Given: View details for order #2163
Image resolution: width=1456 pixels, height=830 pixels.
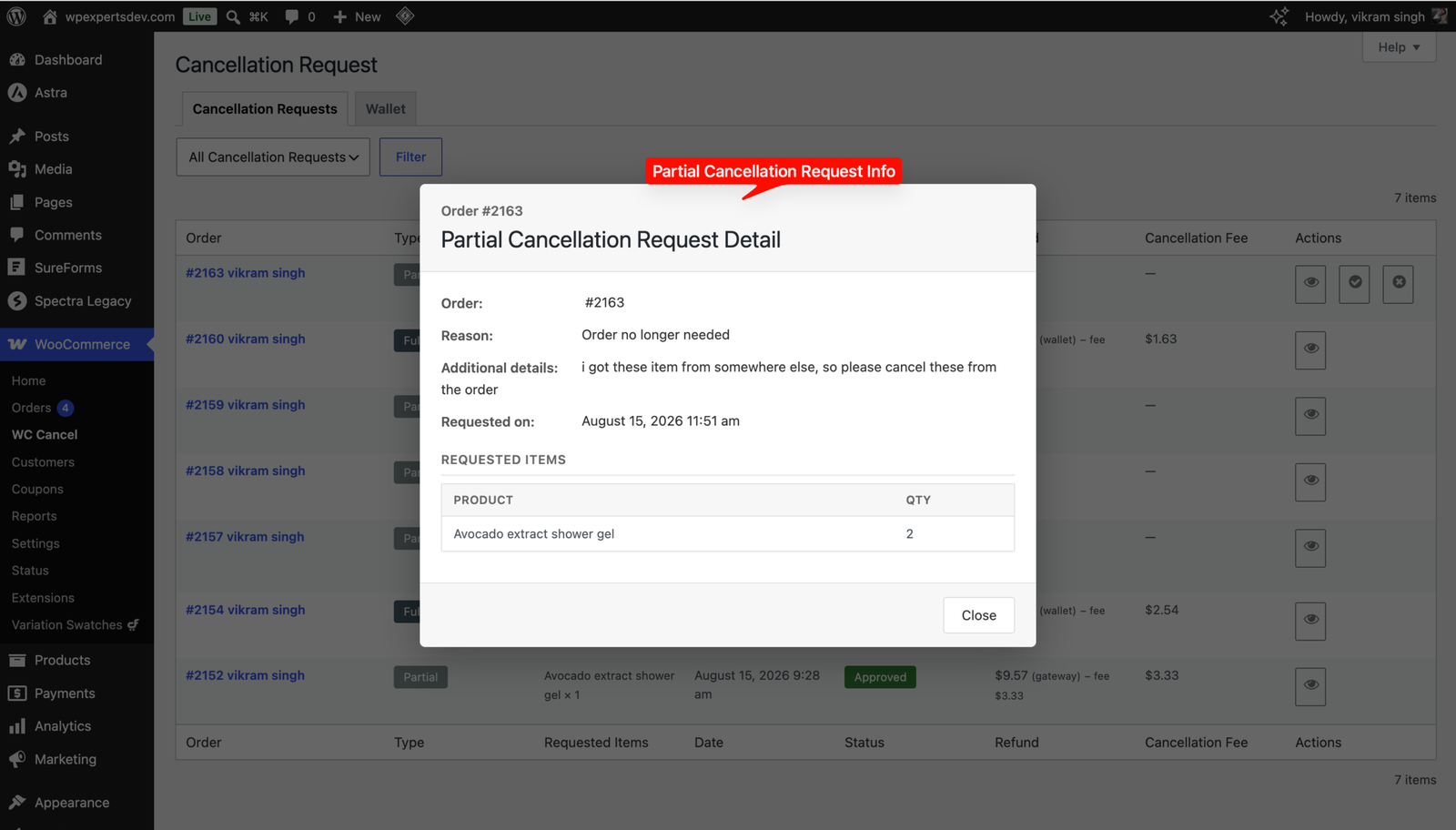Looking at the screenshot, I should click(1310, 283).
